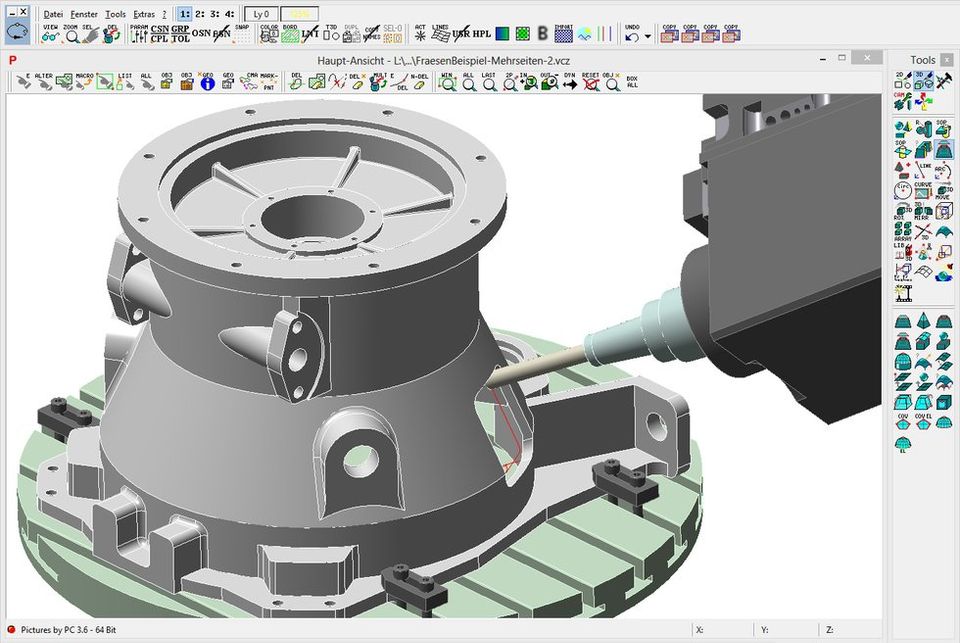Click the ALTER edit icon
960x643 pixels.
pyautogui.click(x=43, y=81)
